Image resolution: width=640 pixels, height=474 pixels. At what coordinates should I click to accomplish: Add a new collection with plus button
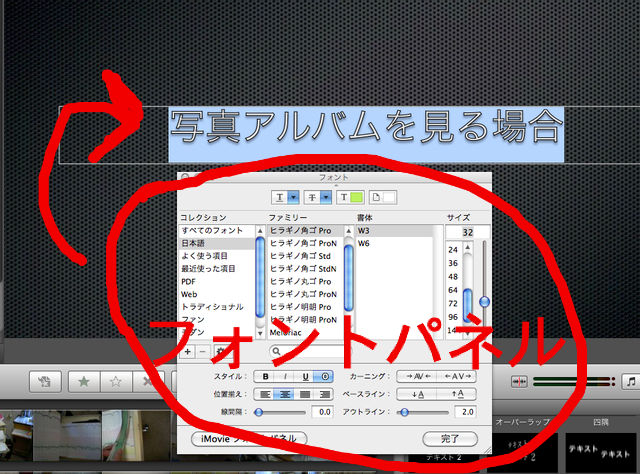188,352
